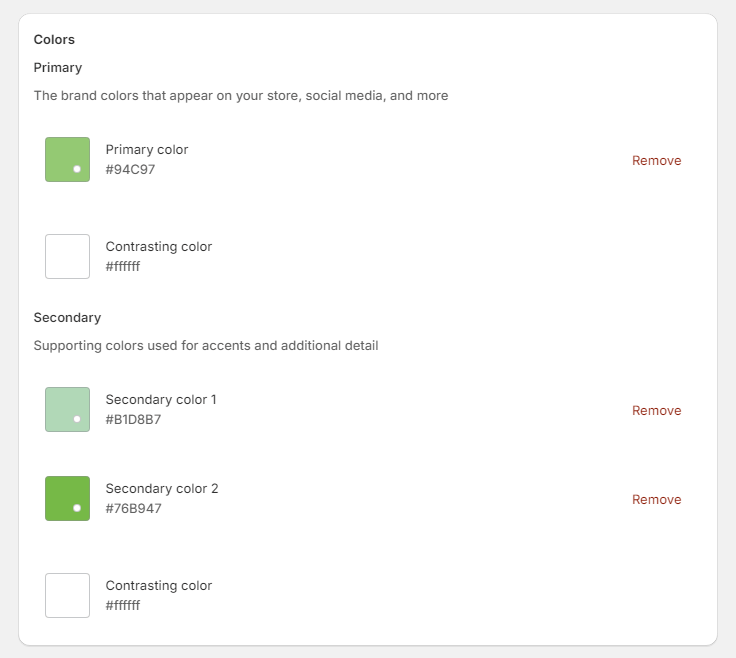The image size is (736, 658).
Task: Click the #B1D8B7 hex value
Action: [133, 420]
